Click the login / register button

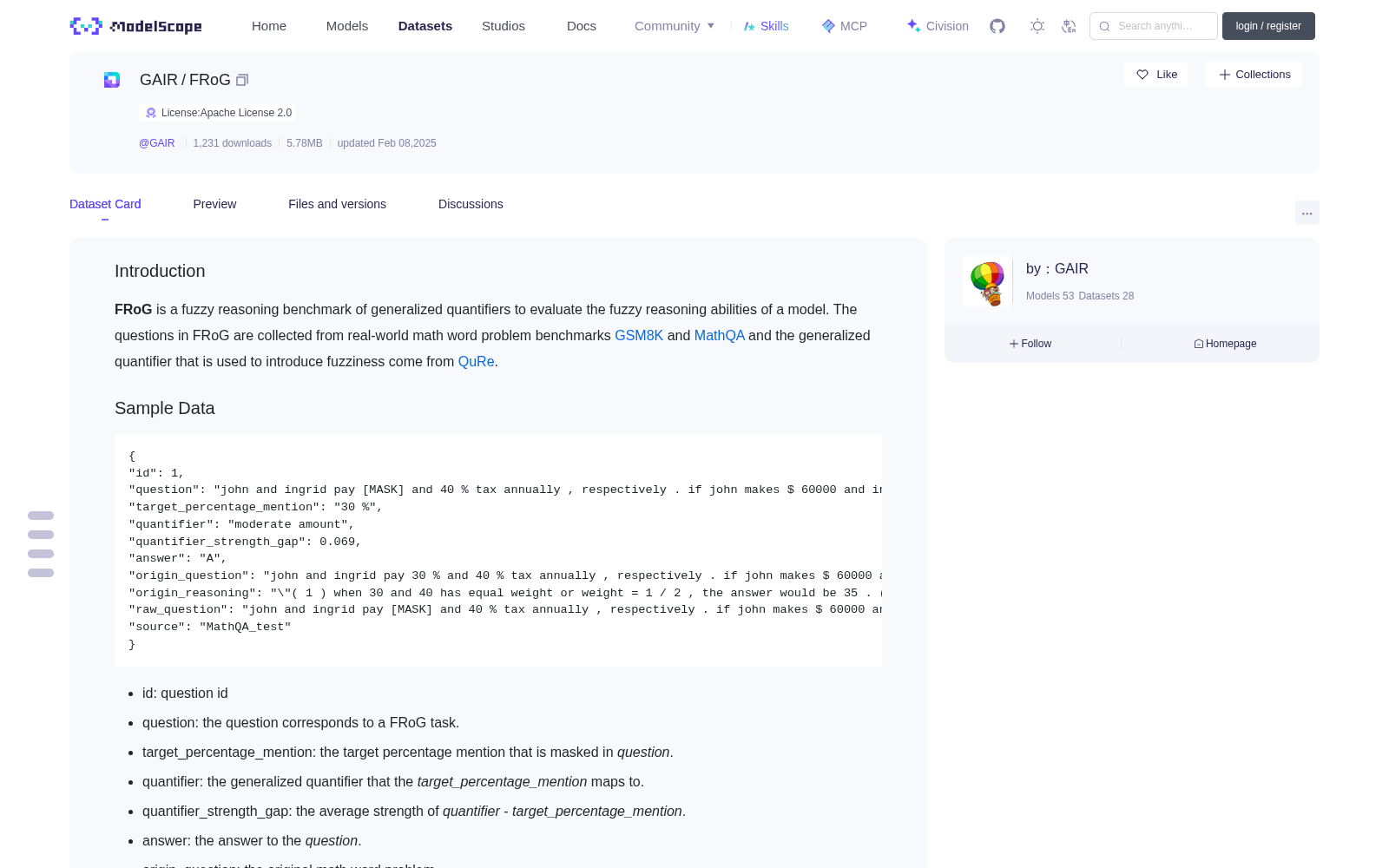pyautogui.click(x=1268, y=26)
